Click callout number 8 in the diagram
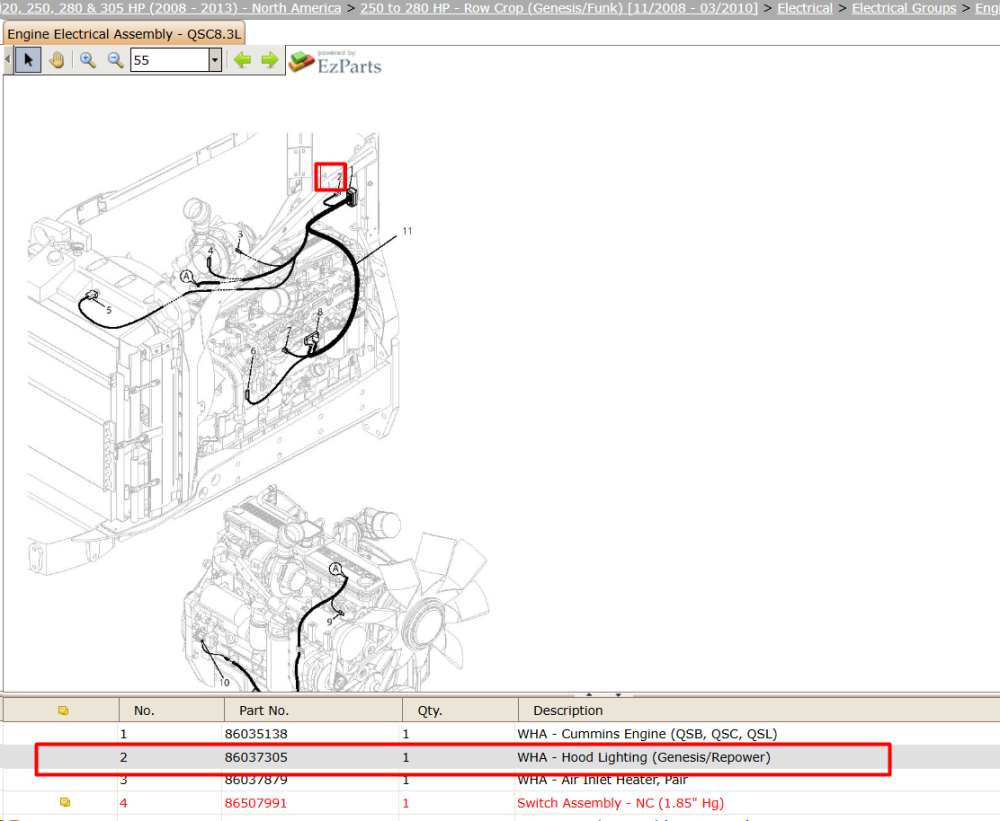Image resolution: width=1000 pixels, height=821 pixels. coord(320,313)
